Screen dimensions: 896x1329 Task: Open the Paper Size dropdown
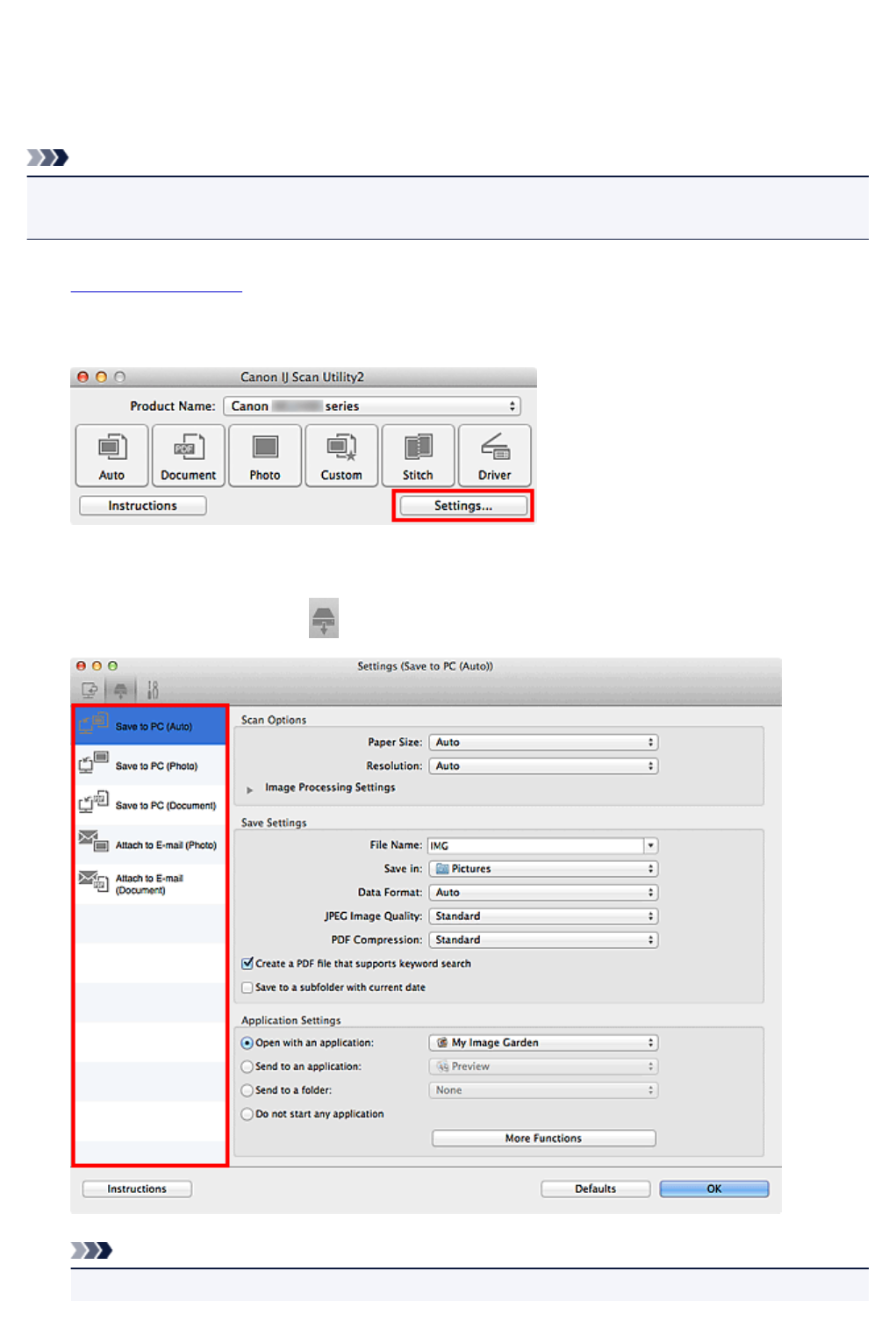pos(543,743)
